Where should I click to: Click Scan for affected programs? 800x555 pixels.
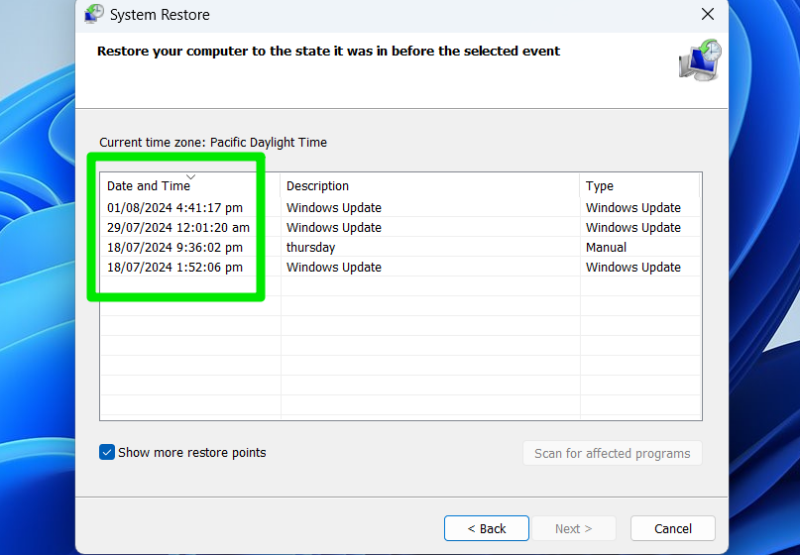612,453
